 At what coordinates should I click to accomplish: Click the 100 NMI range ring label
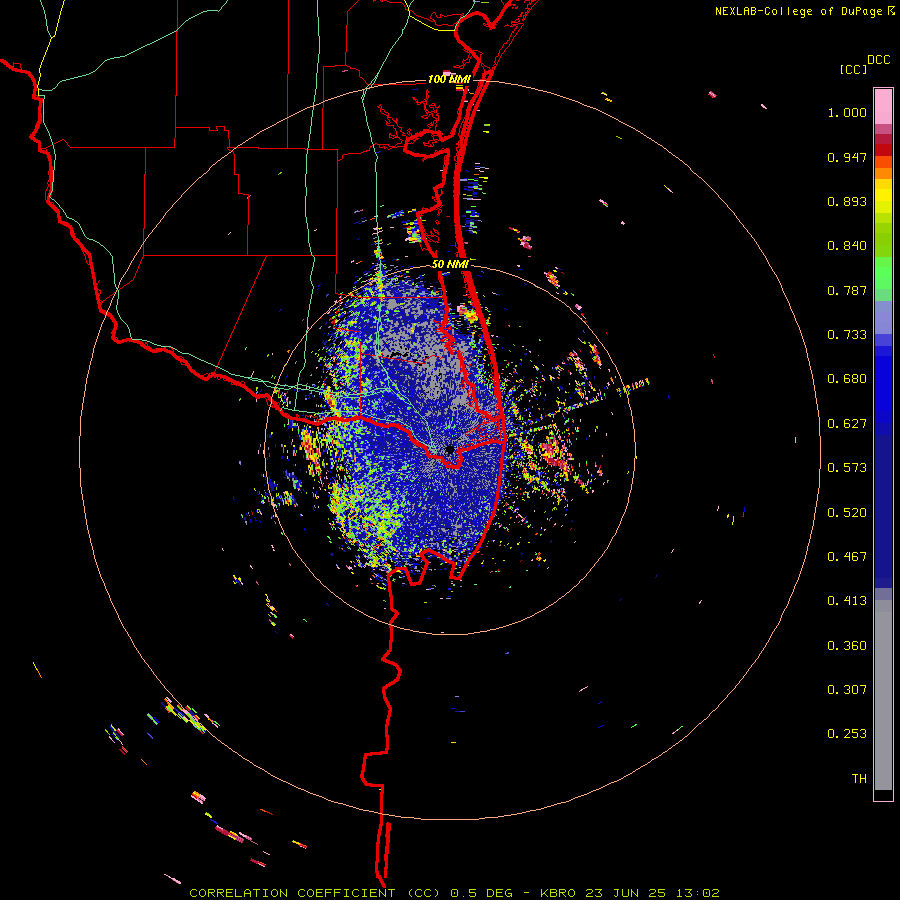point(449,79)
